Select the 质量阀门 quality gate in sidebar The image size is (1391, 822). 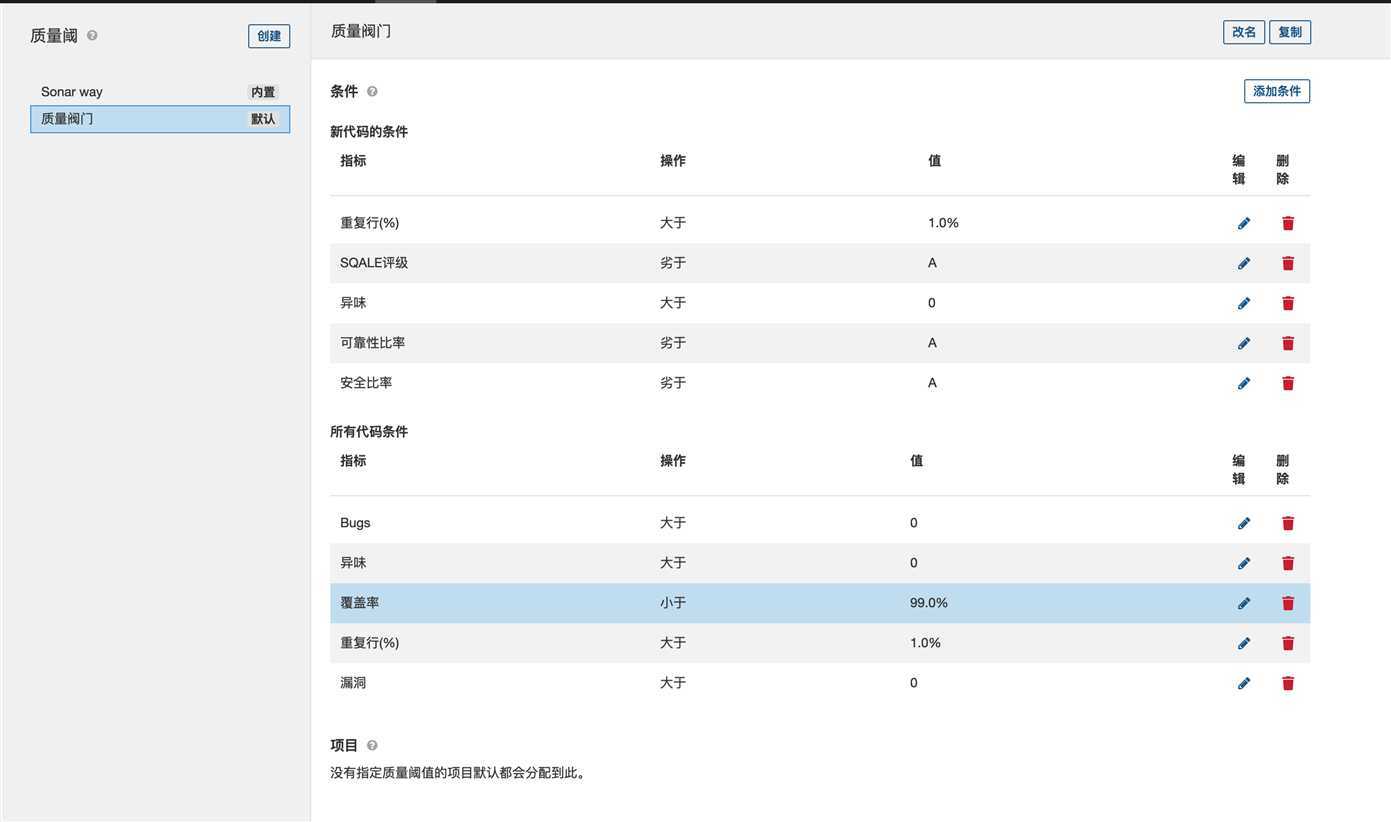pos(160,119)
